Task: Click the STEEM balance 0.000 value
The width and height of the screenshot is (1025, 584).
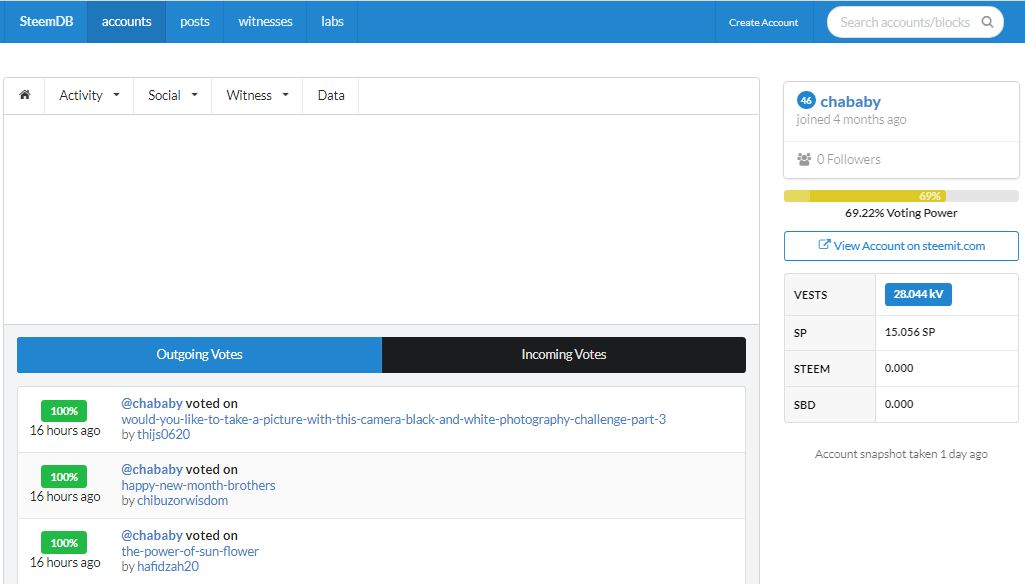Action: pyautogui.click(x=899, y=368)
